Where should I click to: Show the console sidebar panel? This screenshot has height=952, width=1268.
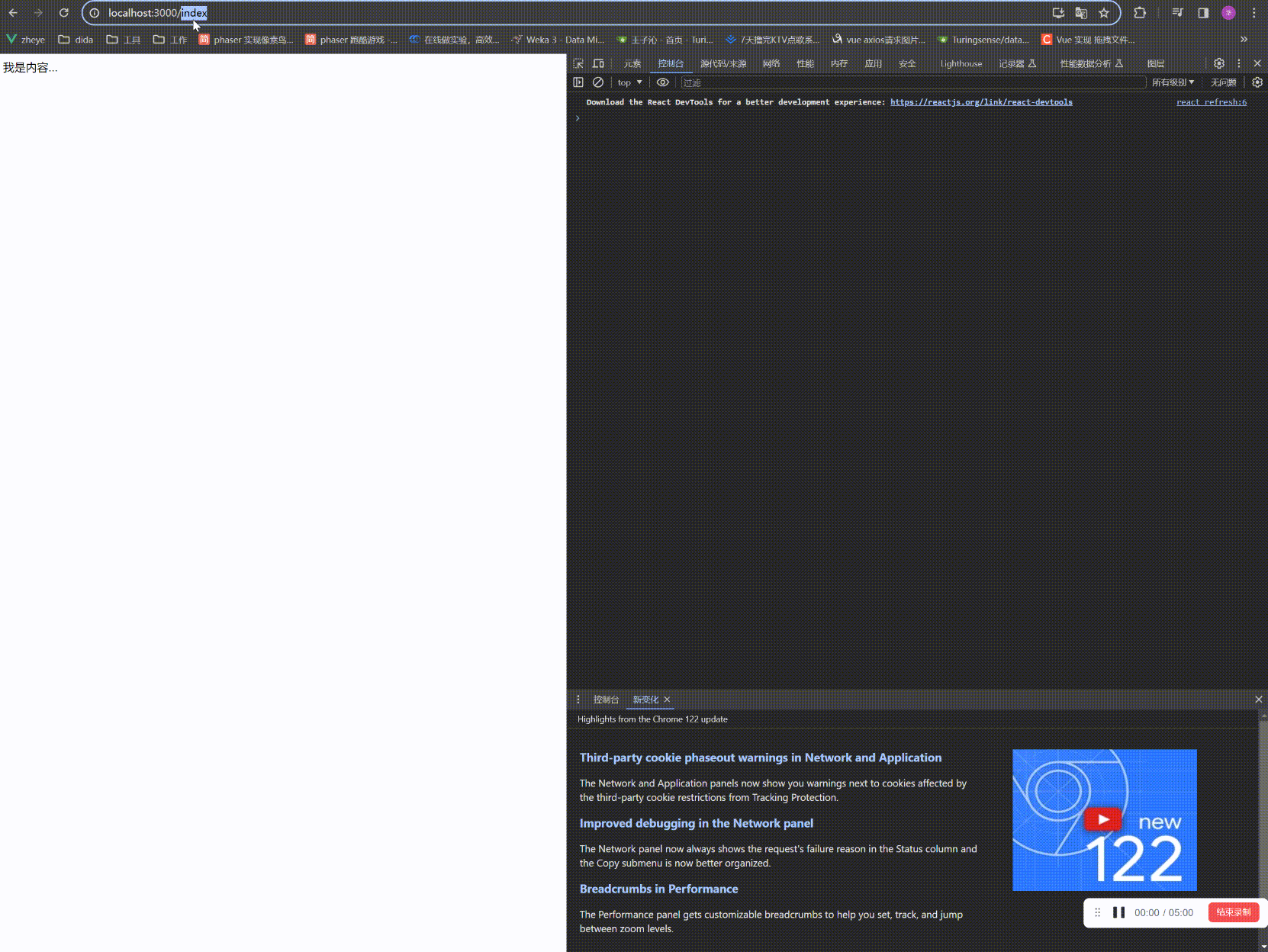point(578,82)
